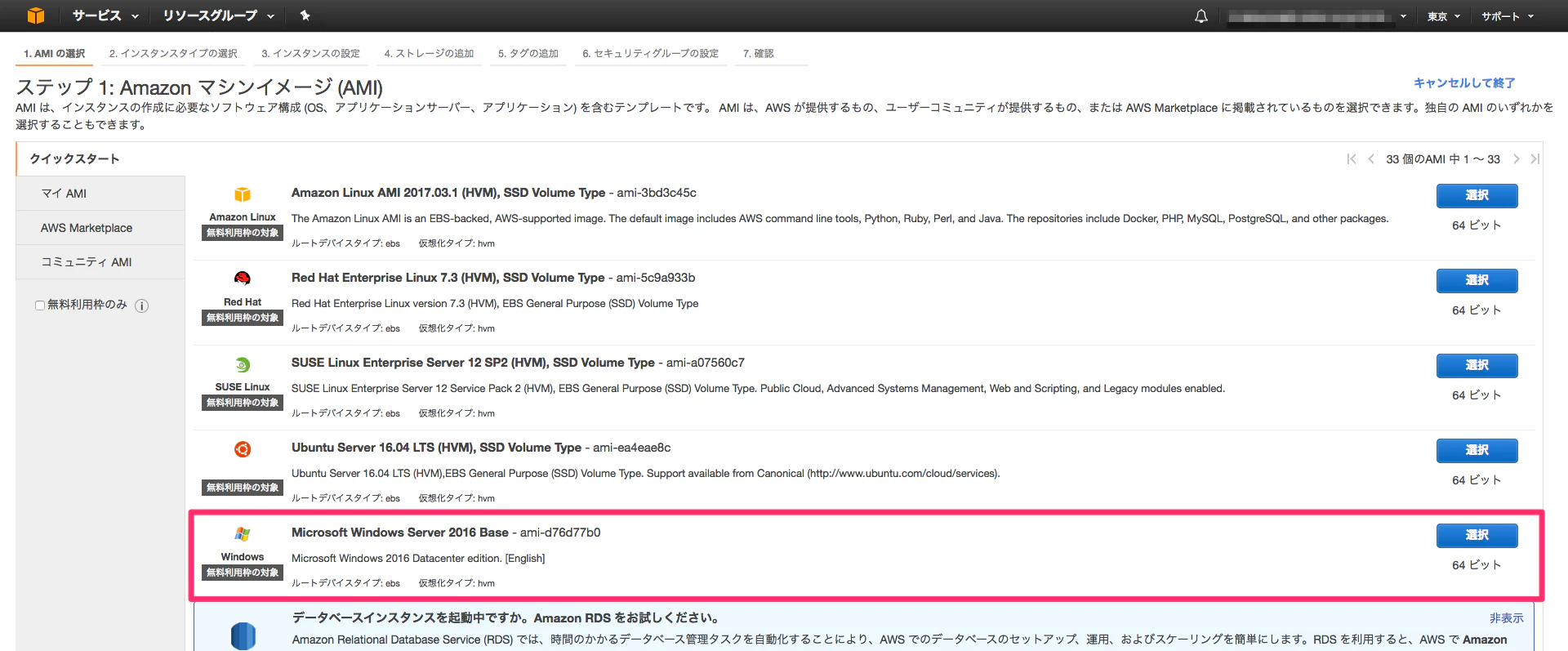
Task: Click 選択 button for Red Hat Enterprise Linux
Action: [1477, 280]
